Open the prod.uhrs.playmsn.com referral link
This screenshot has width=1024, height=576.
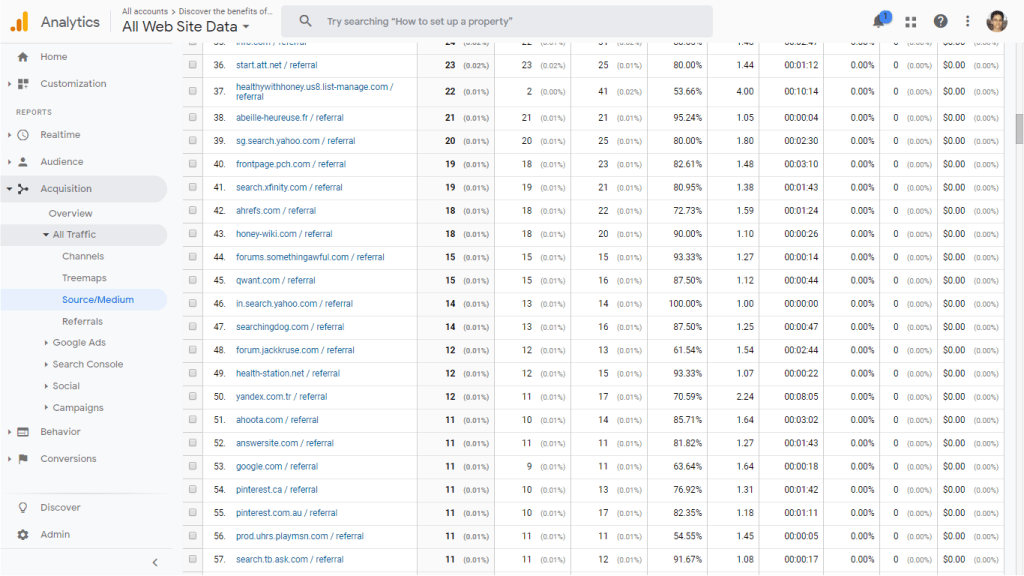click(300, 536)
